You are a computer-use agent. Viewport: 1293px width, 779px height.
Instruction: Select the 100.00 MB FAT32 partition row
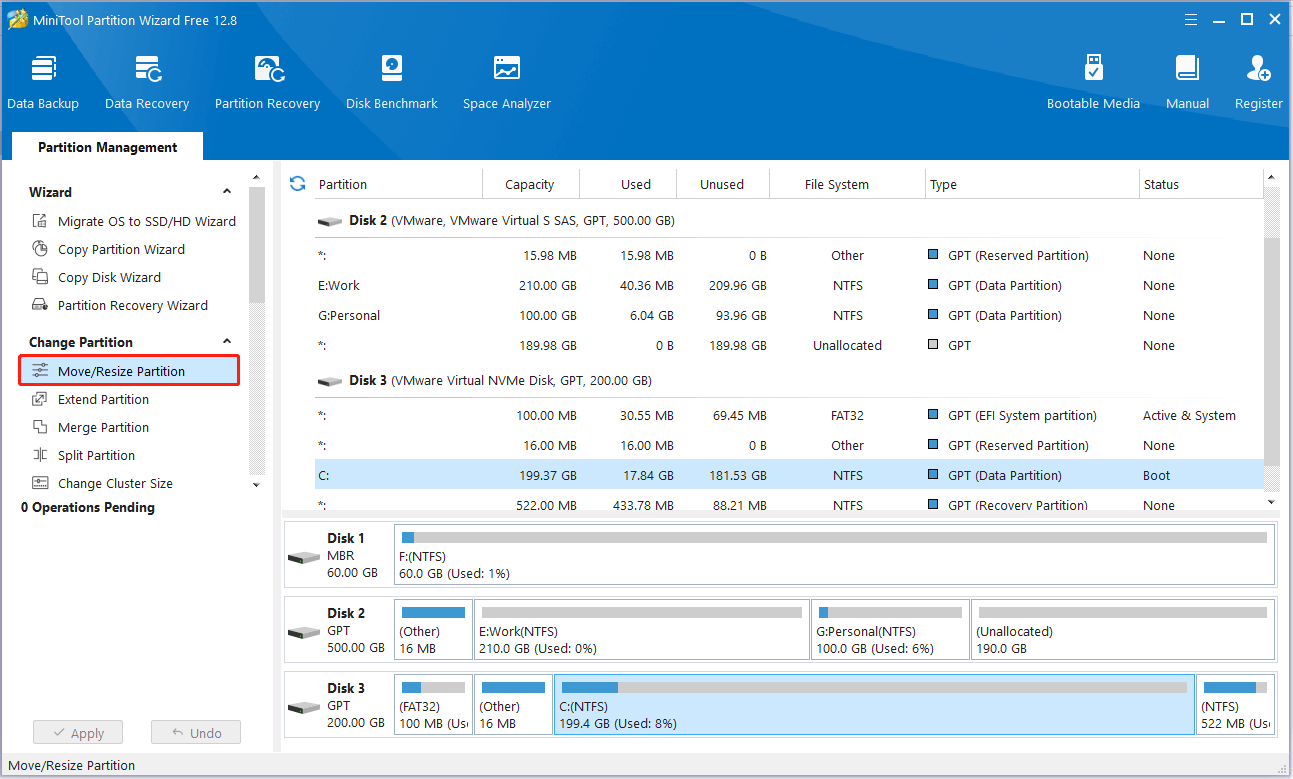pyautogui.click(x=789, y=415)
